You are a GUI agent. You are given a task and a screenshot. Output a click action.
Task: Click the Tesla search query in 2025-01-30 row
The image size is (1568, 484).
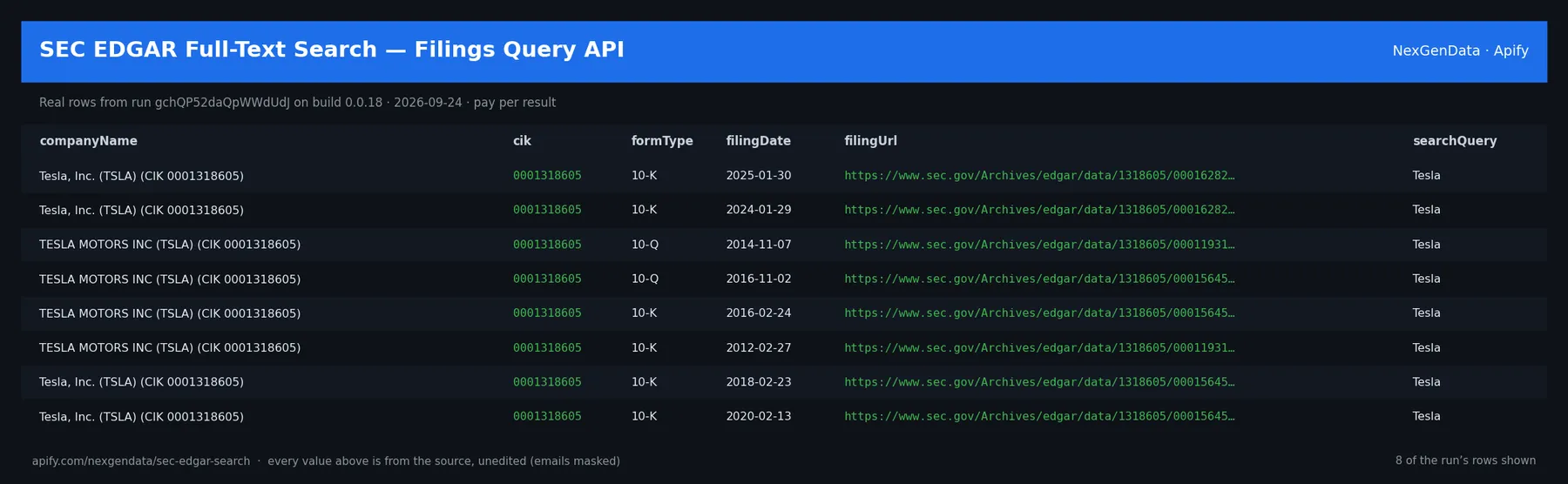coord(1426,176)
